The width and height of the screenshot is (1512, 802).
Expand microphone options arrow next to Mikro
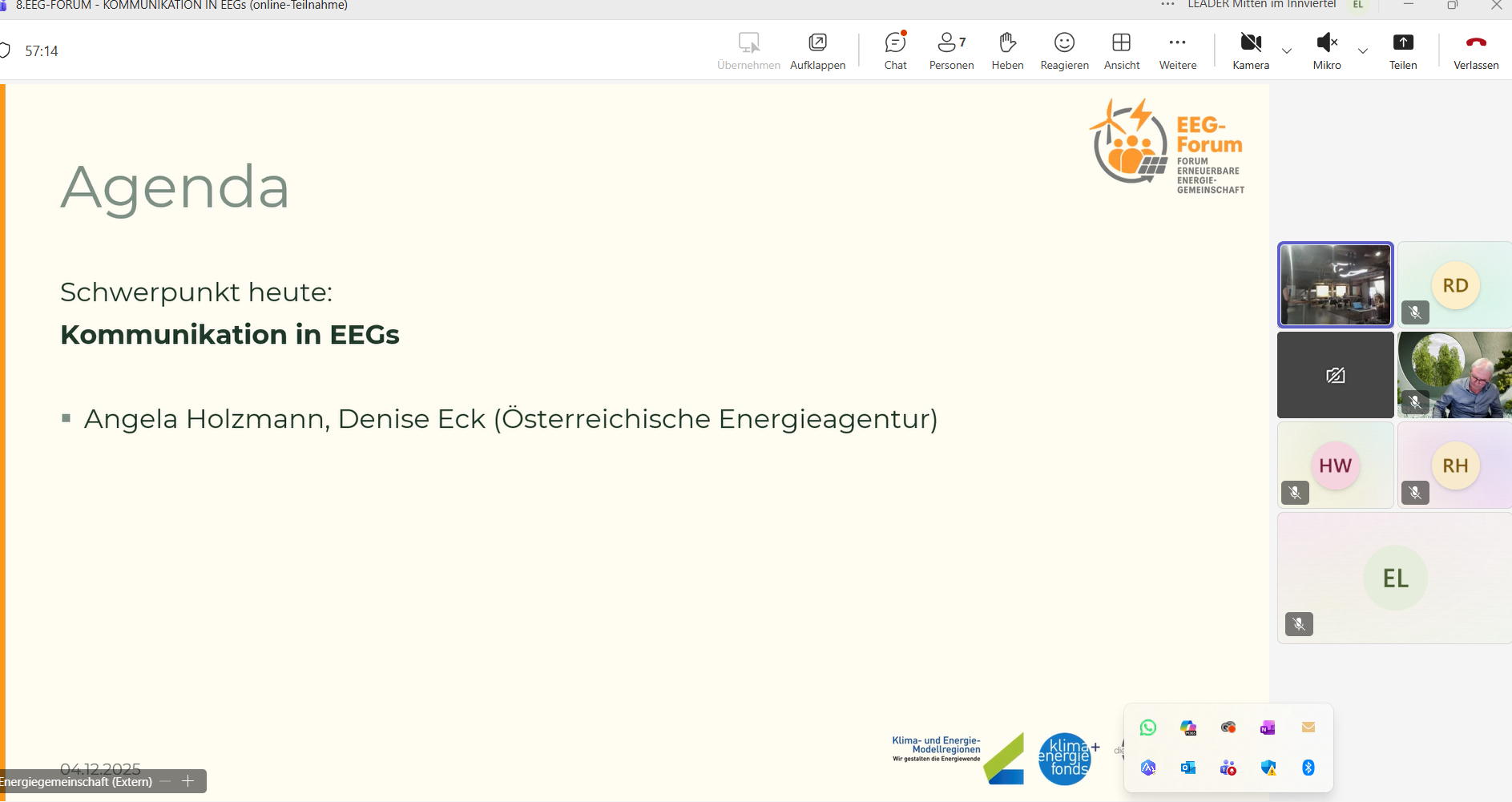click(1363, 51)
